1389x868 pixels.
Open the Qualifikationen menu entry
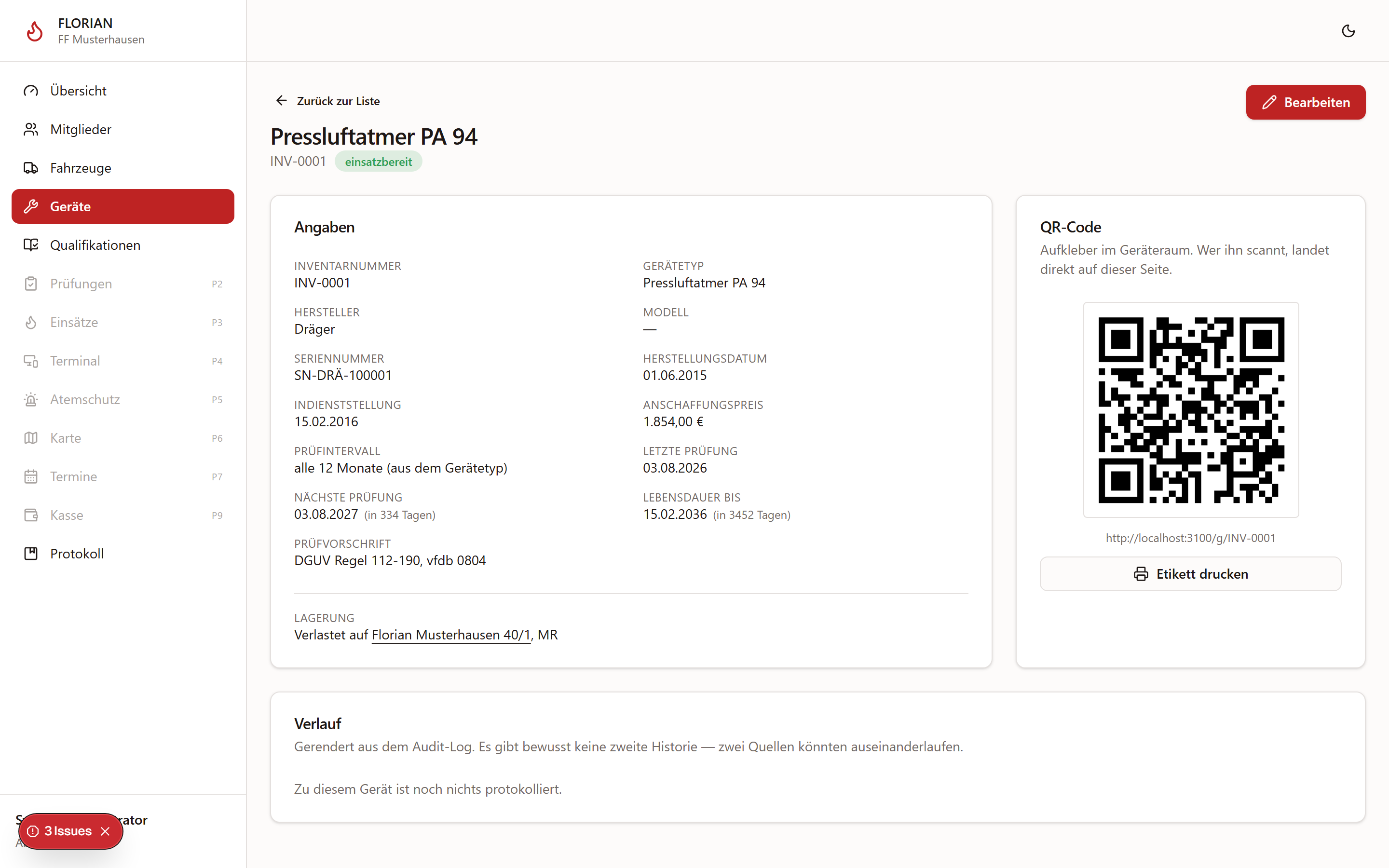123,245
